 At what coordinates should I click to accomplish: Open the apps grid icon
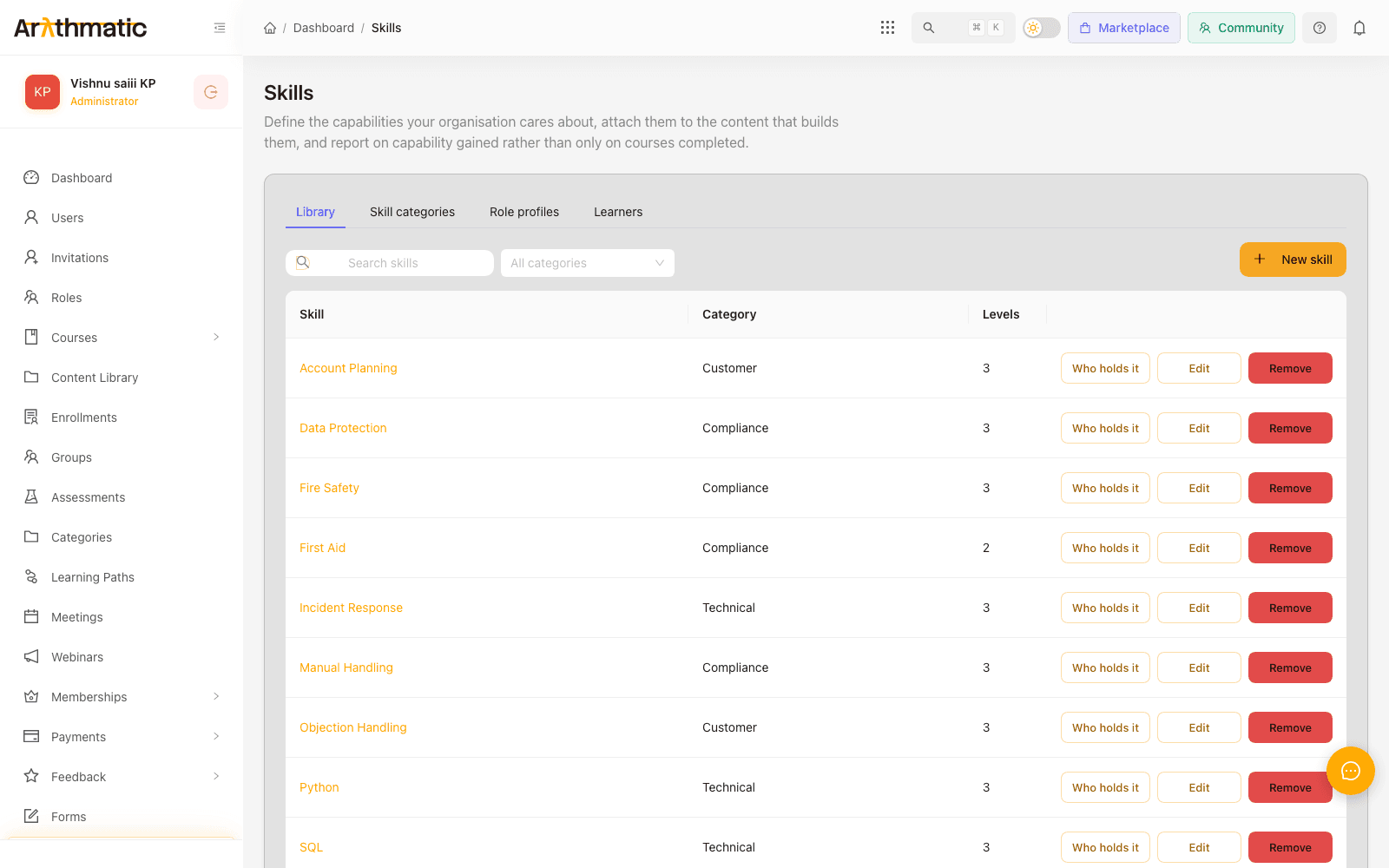tap(887, 28)
